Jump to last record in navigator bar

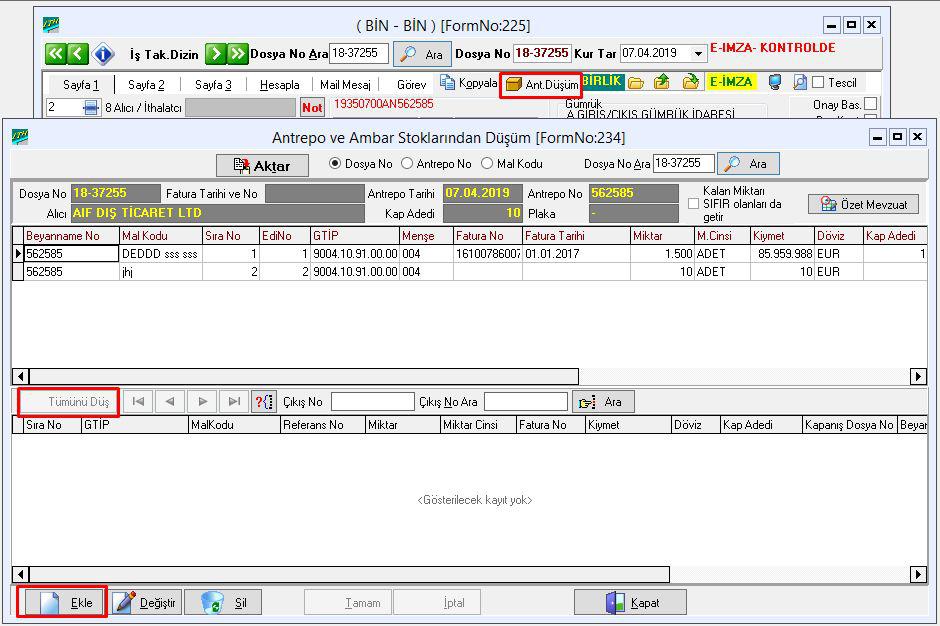click(234, 402)
